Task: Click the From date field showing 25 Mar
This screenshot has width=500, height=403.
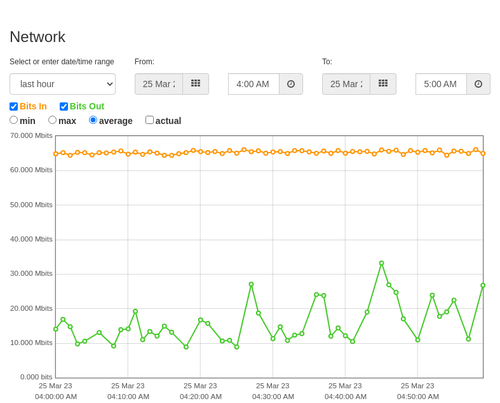Action: (x=159, y=84)
